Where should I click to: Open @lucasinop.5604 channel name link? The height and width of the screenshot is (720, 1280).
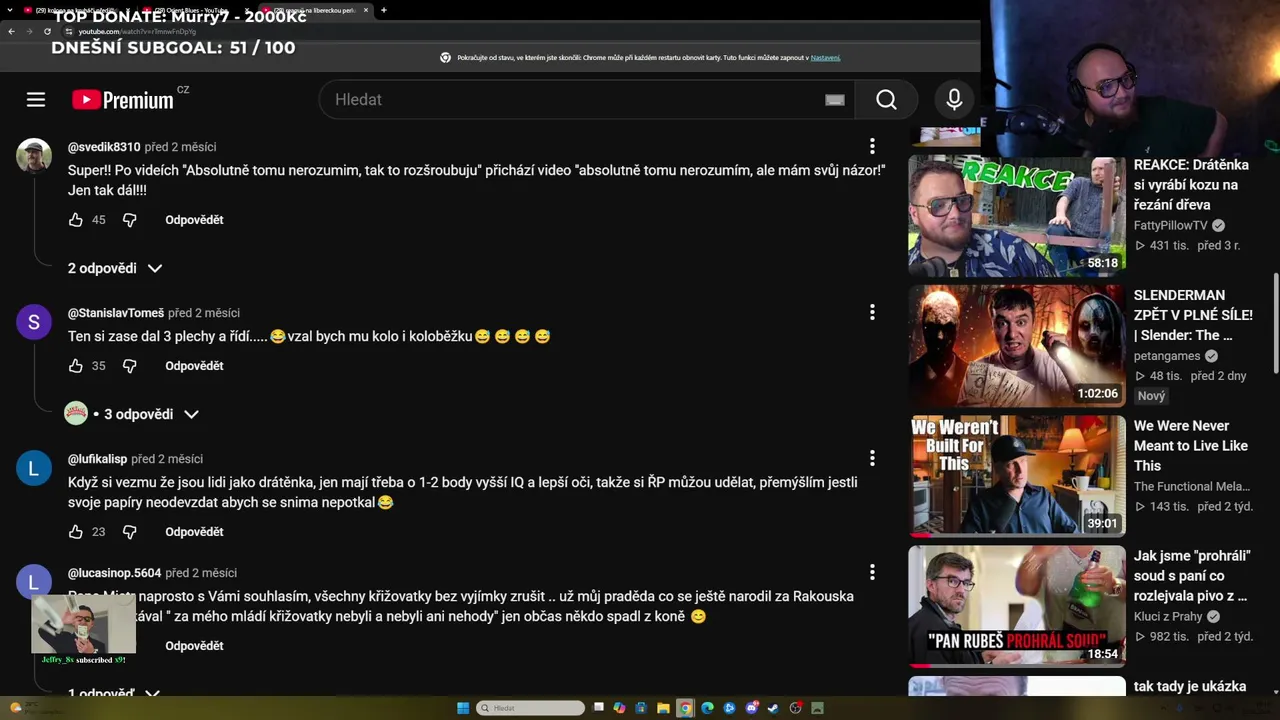tap(114, 573)
